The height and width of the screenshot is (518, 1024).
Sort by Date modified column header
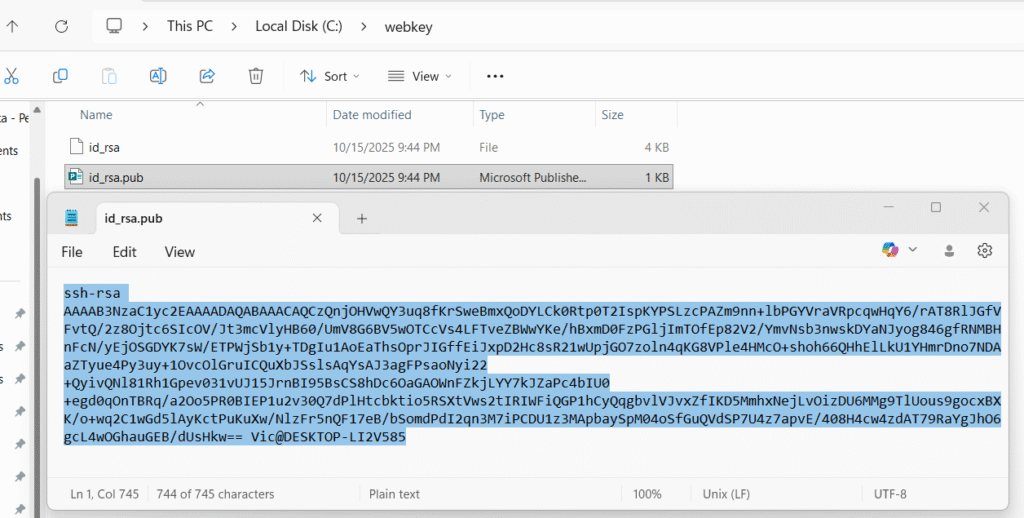pos(372,115)
